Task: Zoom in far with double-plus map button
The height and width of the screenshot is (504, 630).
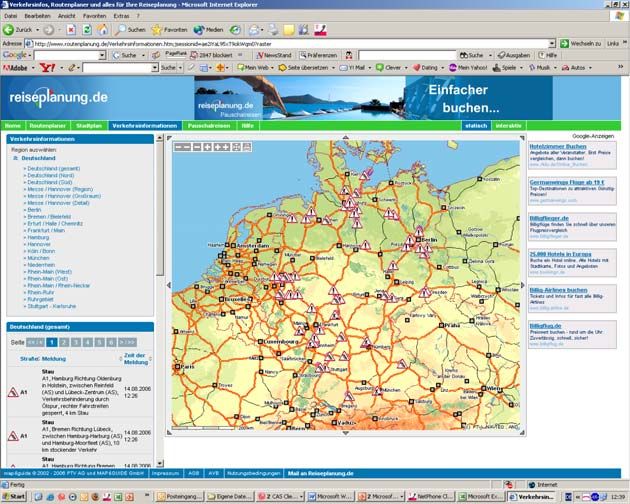Action: click(x=222, y=147)
